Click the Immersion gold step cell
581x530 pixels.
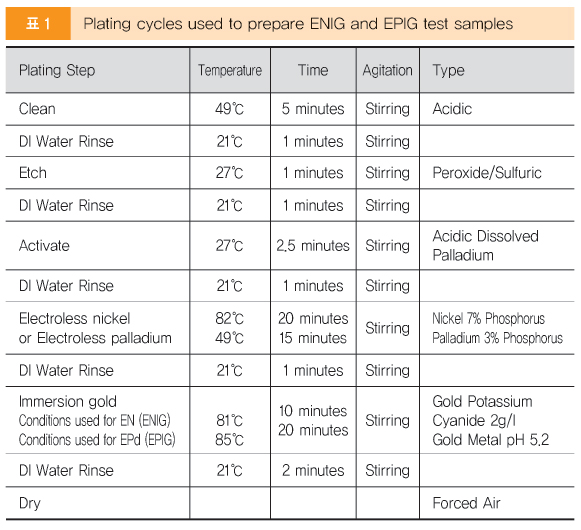pos(97,420)
